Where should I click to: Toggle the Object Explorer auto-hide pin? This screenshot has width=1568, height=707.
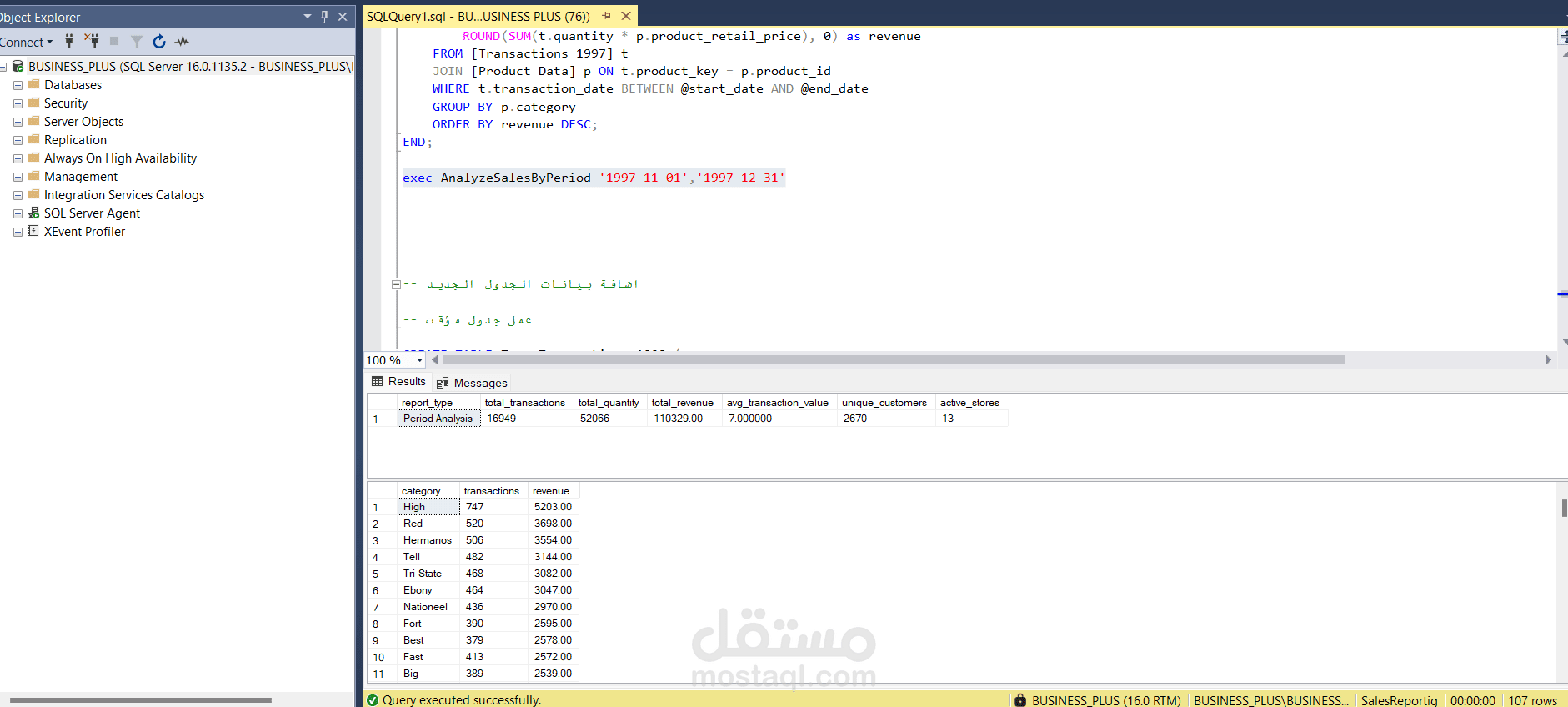325,16
